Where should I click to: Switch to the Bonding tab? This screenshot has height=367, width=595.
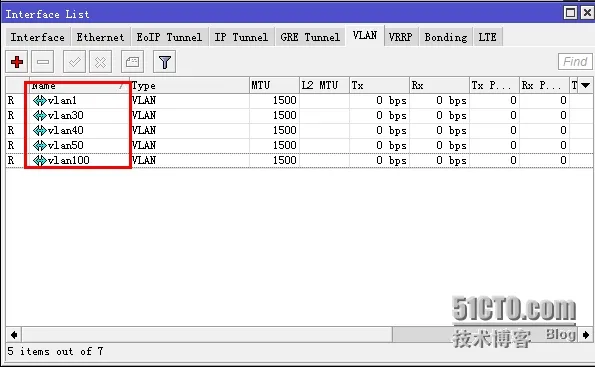(x=446, y=37)
